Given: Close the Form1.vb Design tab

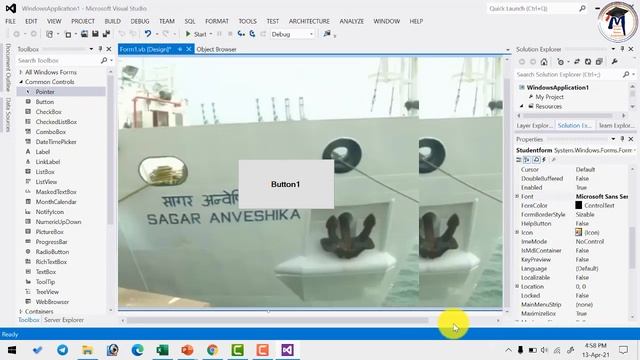Looking at the screenshot, I should click(189, 49).
